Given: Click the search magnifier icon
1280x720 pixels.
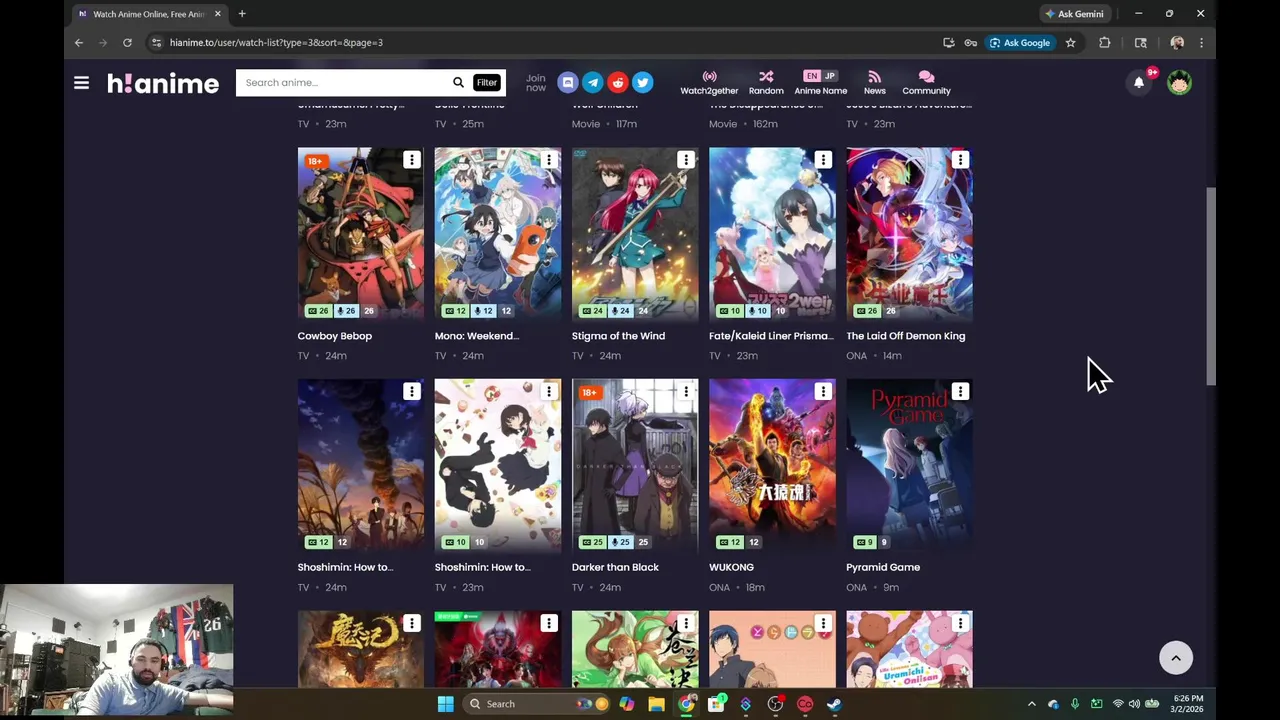Looking at the screenshot, I should [x=458, y=83].
